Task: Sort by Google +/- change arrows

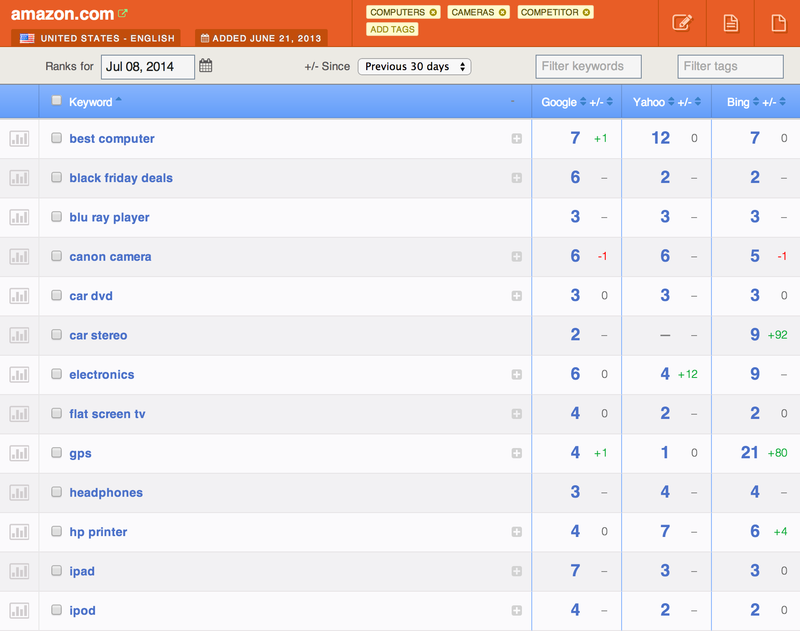Action: click(x=610, y=102)
